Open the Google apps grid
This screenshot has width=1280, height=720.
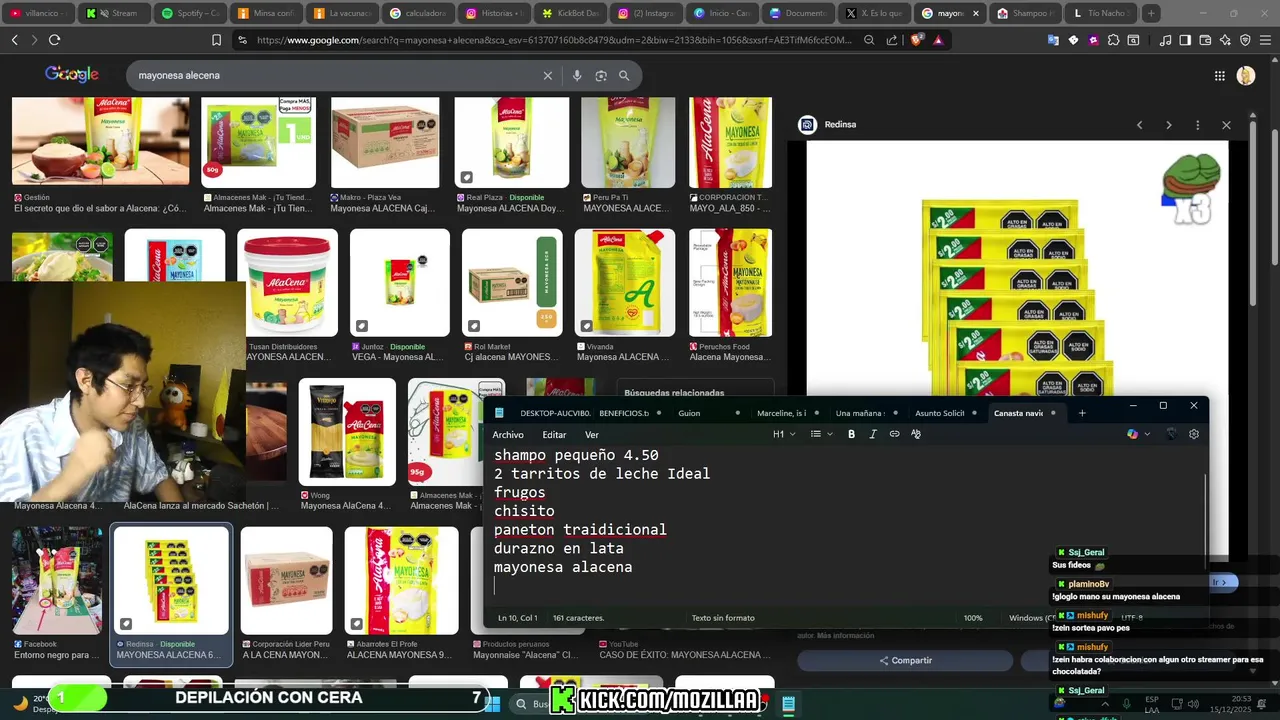point(1219,75)
